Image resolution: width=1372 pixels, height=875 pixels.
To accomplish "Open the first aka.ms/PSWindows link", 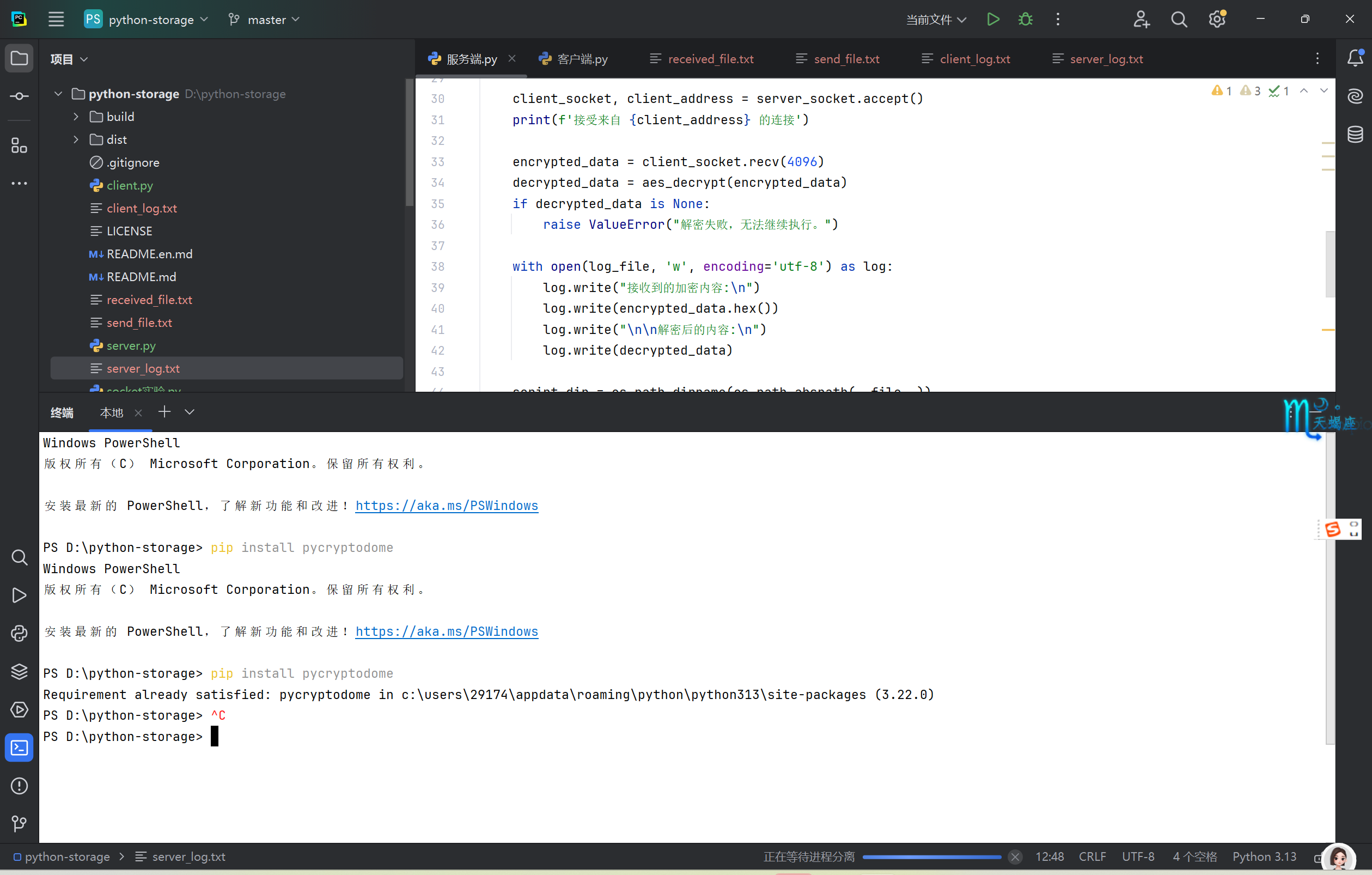I will point(446,506).
